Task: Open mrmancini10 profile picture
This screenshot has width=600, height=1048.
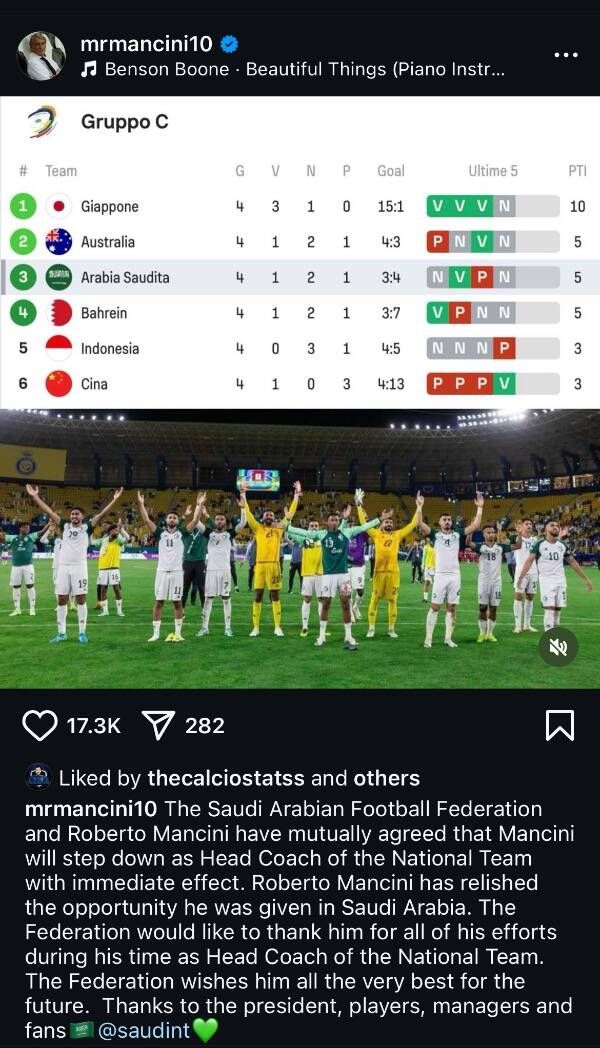Action: click(x=41, y=56)
